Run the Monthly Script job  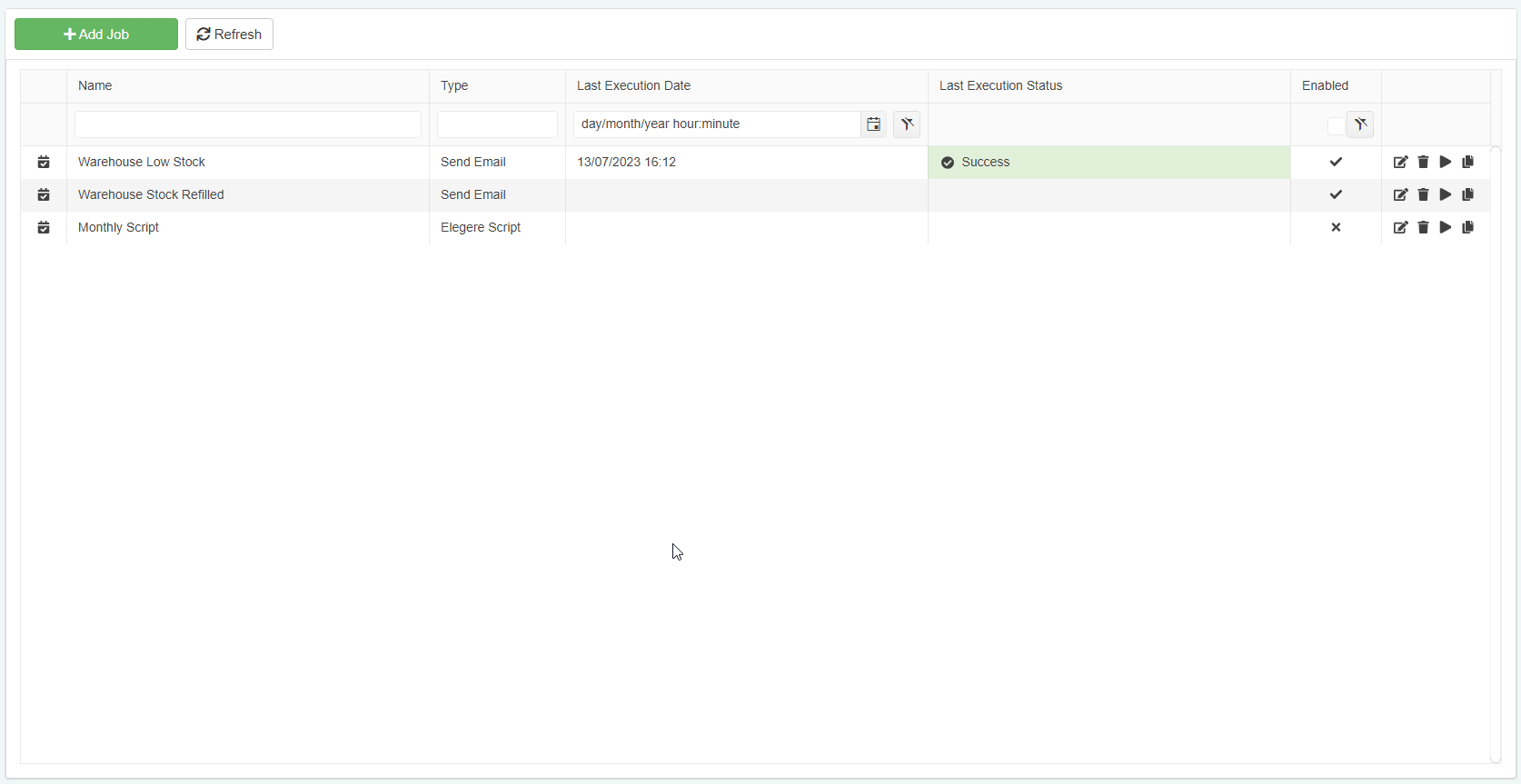coord(1446,228)
